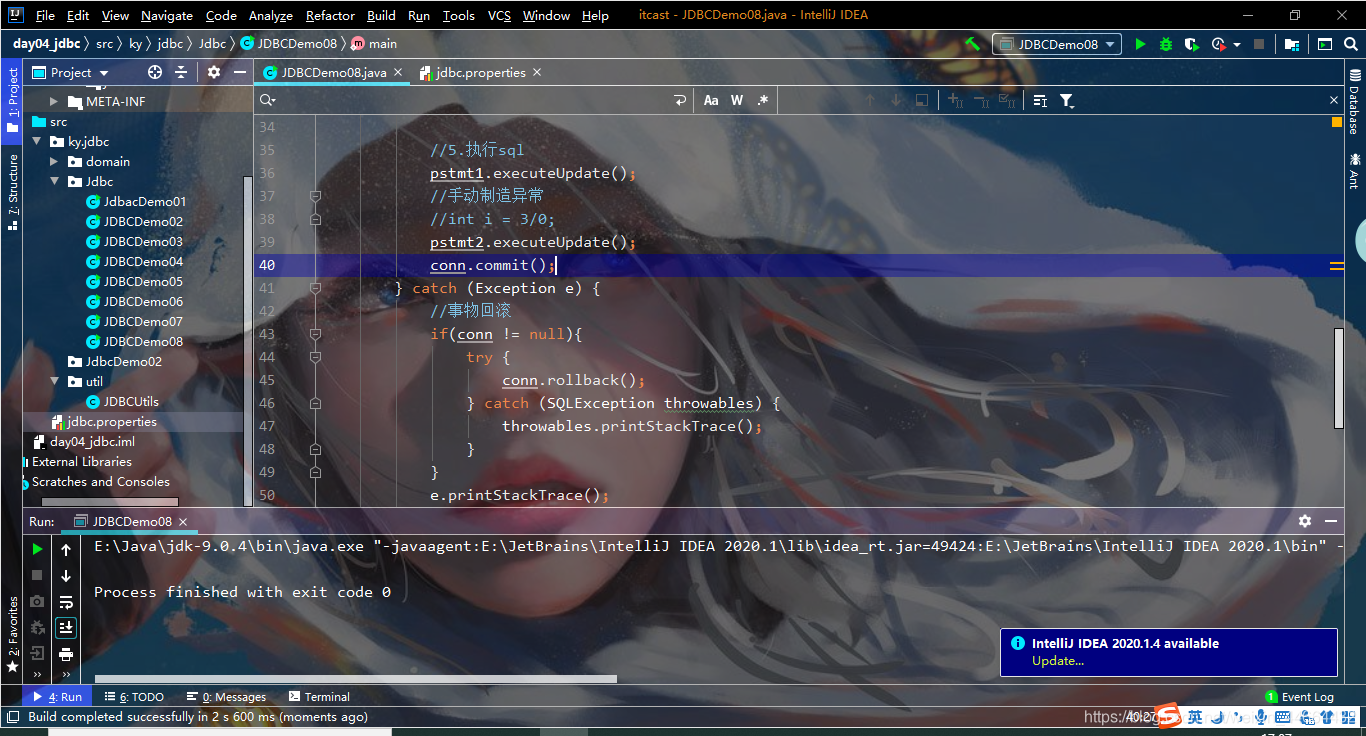The width and height of the screenshot is (1366, 736).
Task: Open the Terminal tool window tab
Action: pos(319,697)
